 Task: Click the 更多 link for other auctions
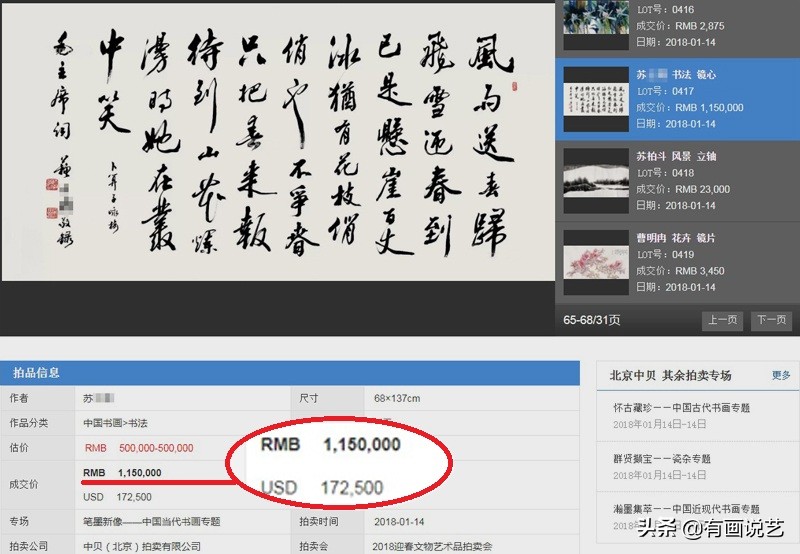781,375
